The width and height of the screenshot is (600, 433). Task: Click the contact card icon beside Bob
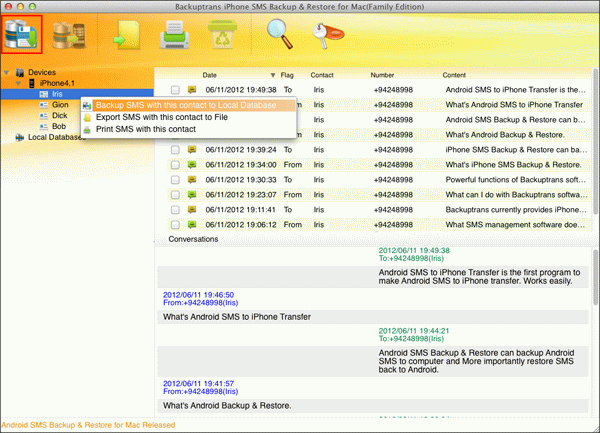pos(44,126)
